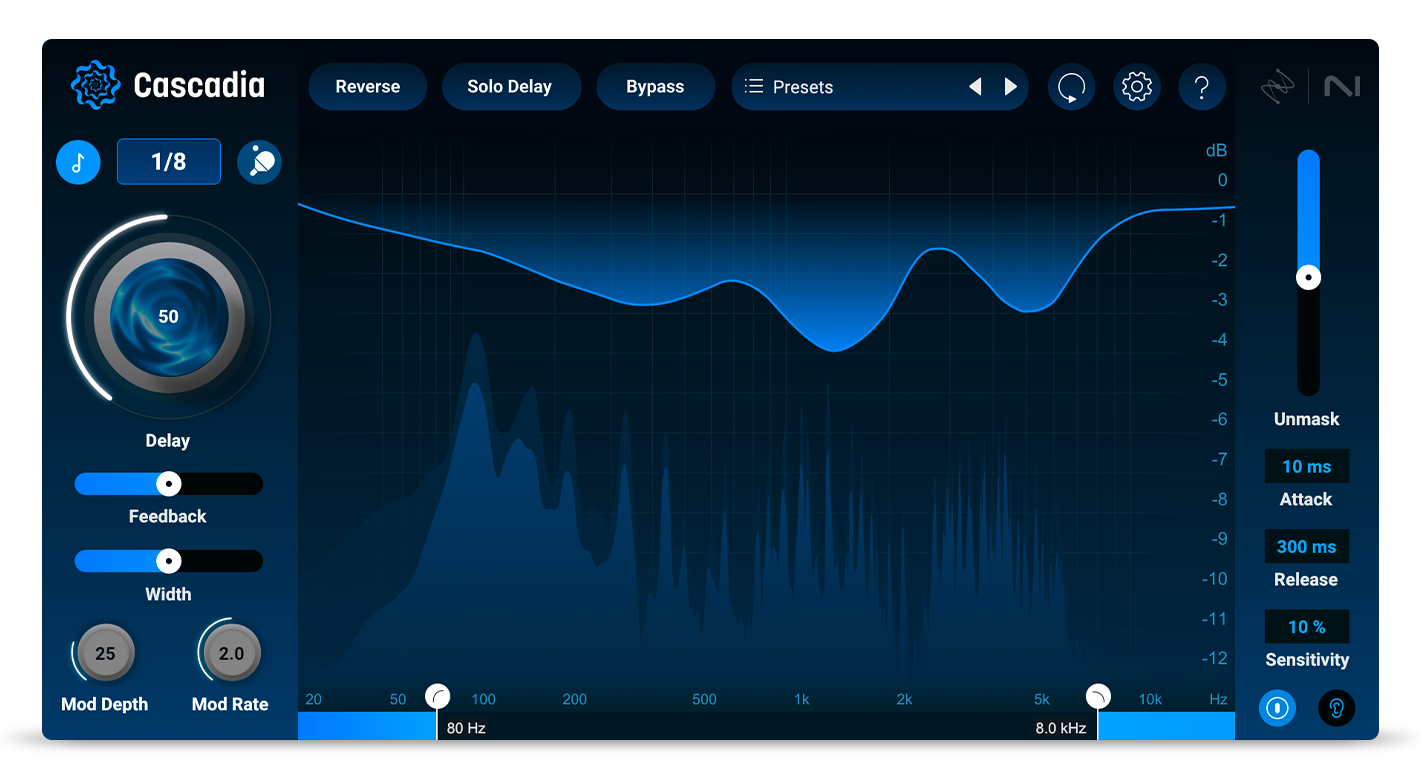Enable Solo Delay

[510, 87]
